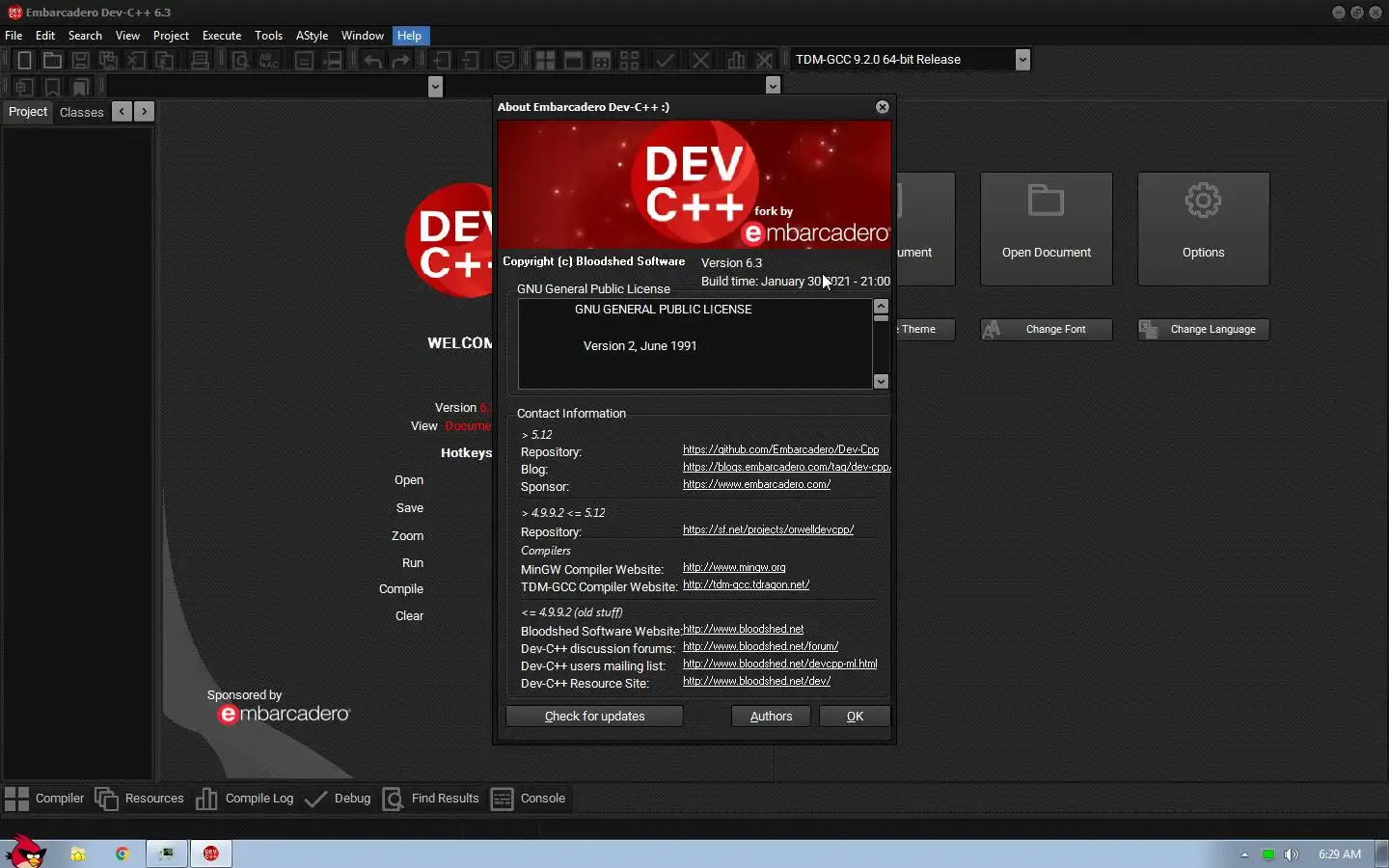Click the Rebuild All toolbar icon
Viewport: 1389px width, 868px height.
point(629,60)
